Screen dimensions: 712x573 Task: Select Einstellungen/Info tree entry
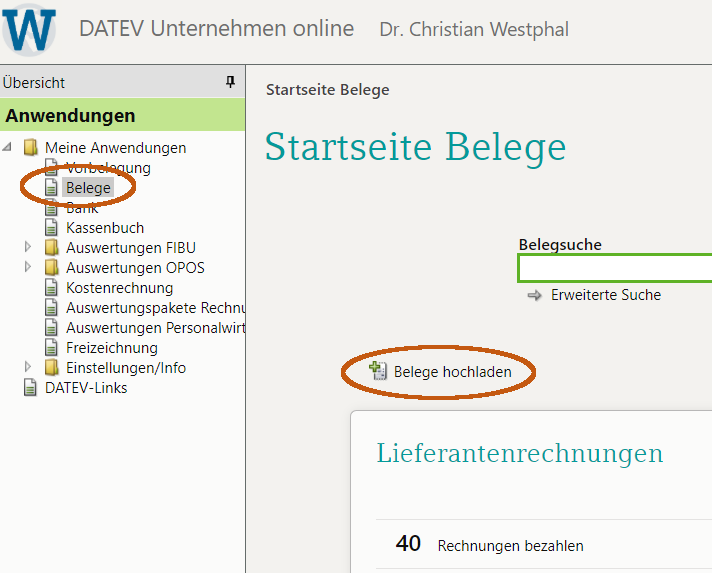126,367
